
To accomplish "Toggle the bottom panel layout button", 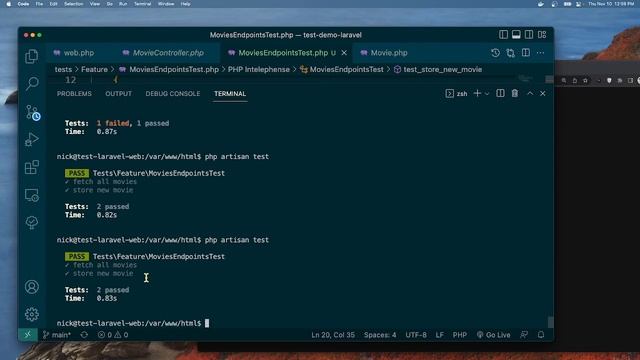I will click(x=516, y=35).
